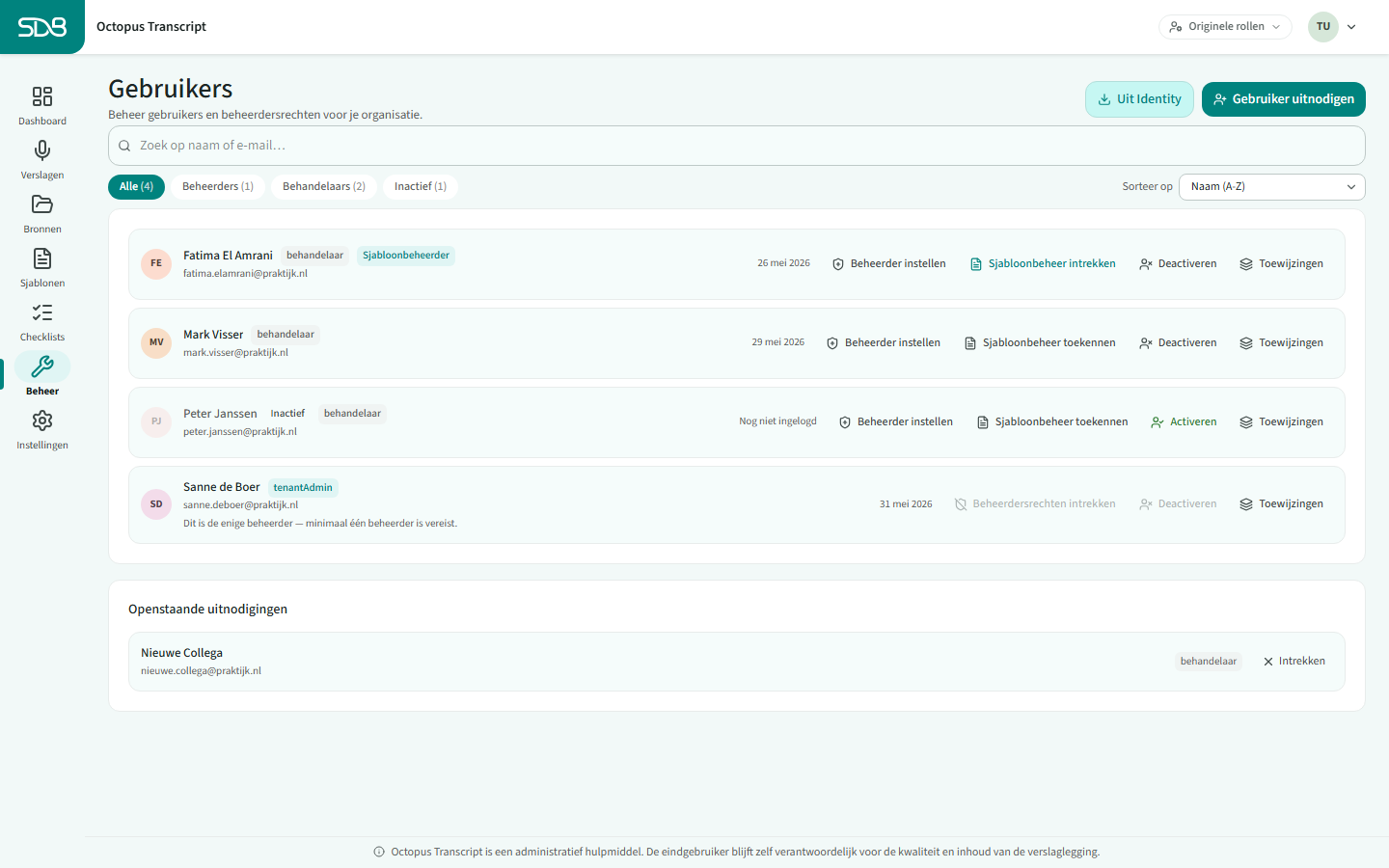Click the Gebruikers page heading
Screen dimensions: 1389x868
pos(171,89)
